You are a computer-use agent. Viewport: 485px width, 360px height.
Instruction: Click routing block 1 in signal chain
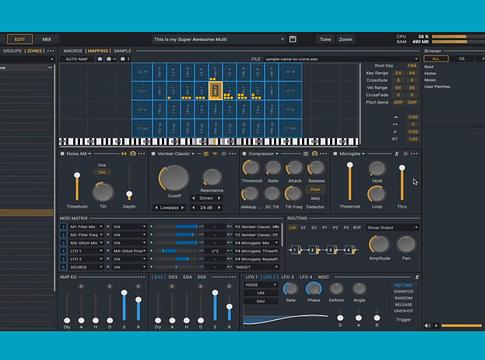[x=295, y=249]
